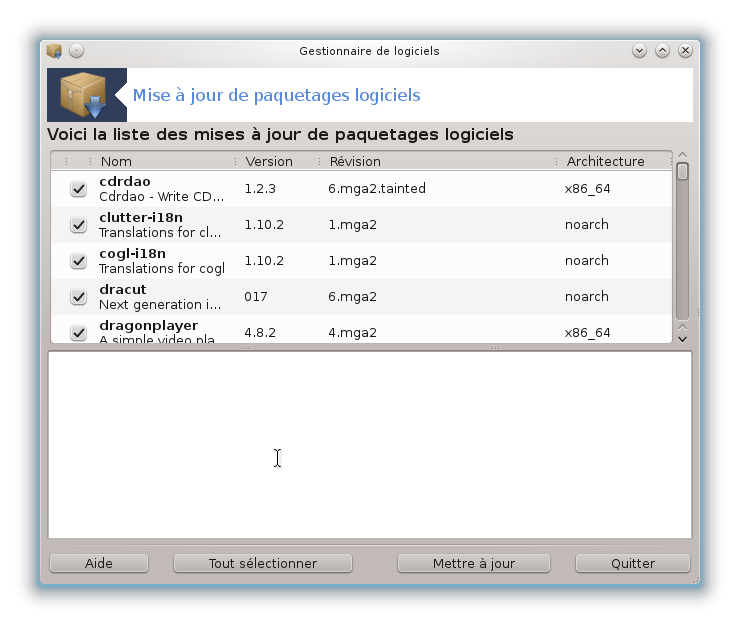Select the clutter-i18n package name
The height and width of the screenshot is (624, 740).
(x=141, y=217)
